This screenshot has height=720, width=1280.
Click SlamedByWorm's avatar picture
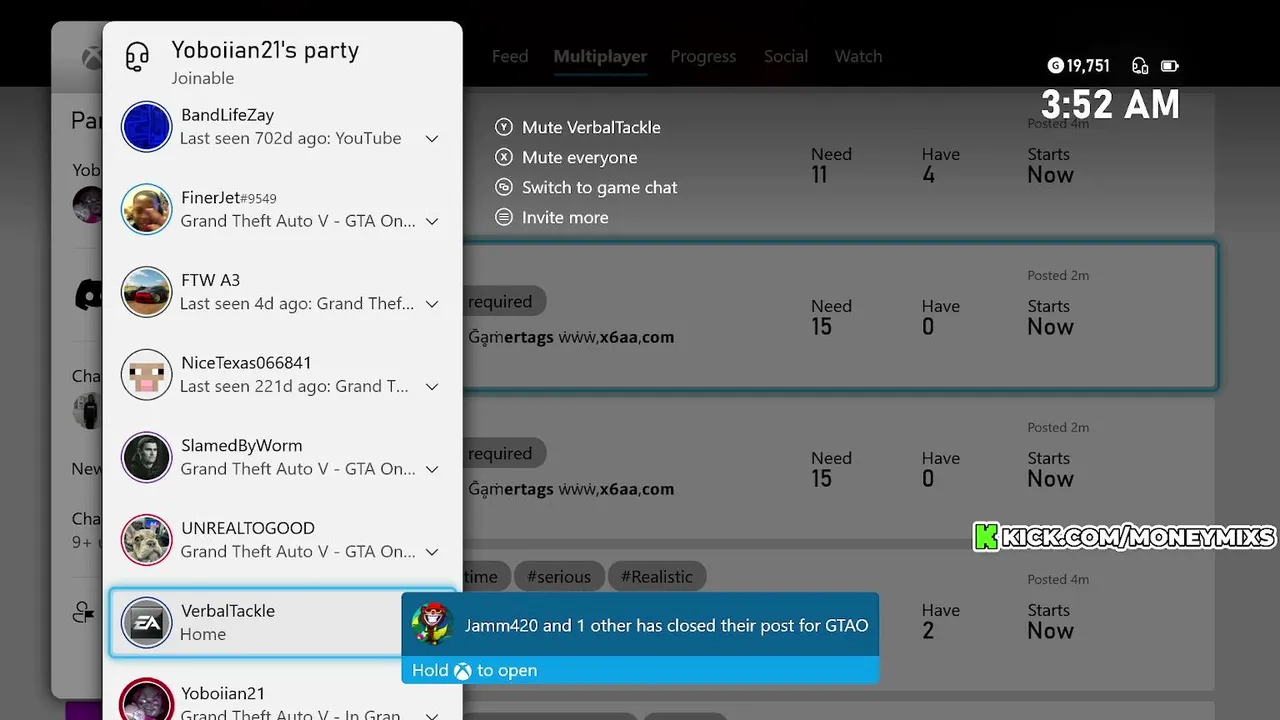pyautogui.click(x=146, y=457)
